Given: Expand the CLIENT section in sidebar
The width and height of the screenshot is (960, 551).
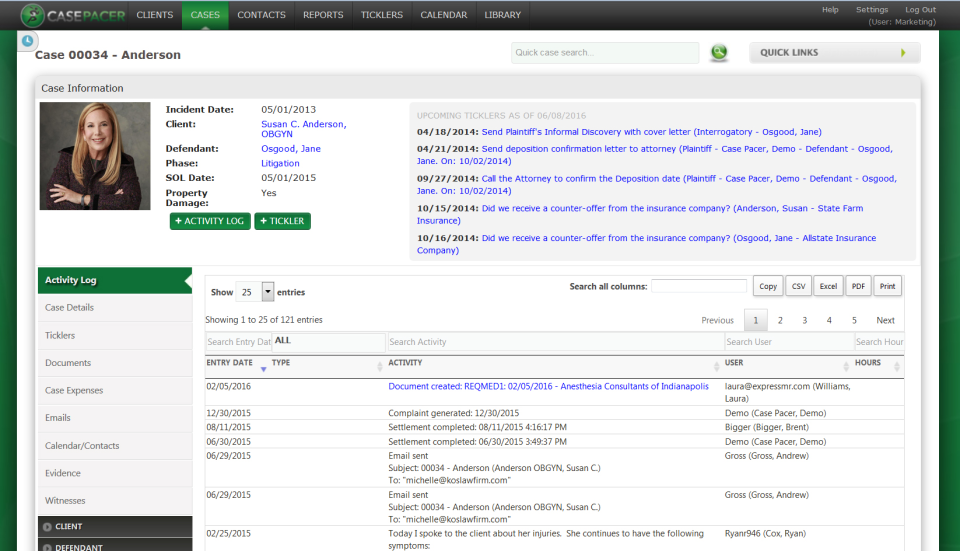Looking at the screenshot, I should tap(115, 527).
